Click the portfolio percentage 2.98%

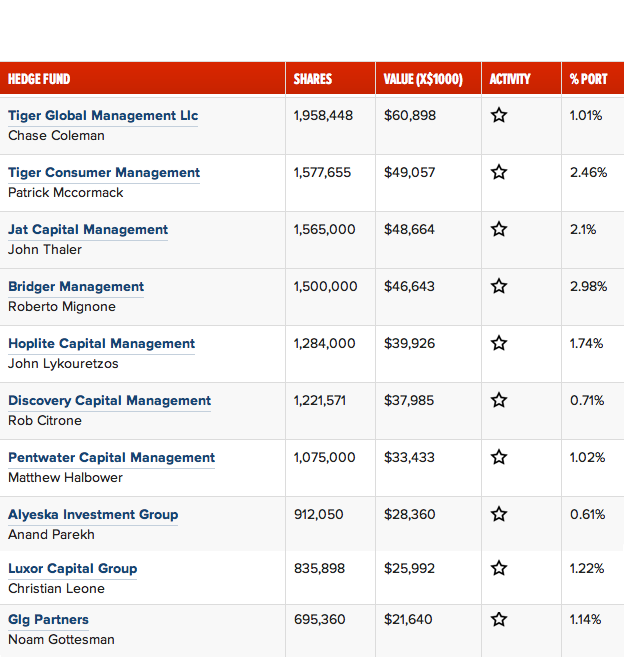point(588,286)
